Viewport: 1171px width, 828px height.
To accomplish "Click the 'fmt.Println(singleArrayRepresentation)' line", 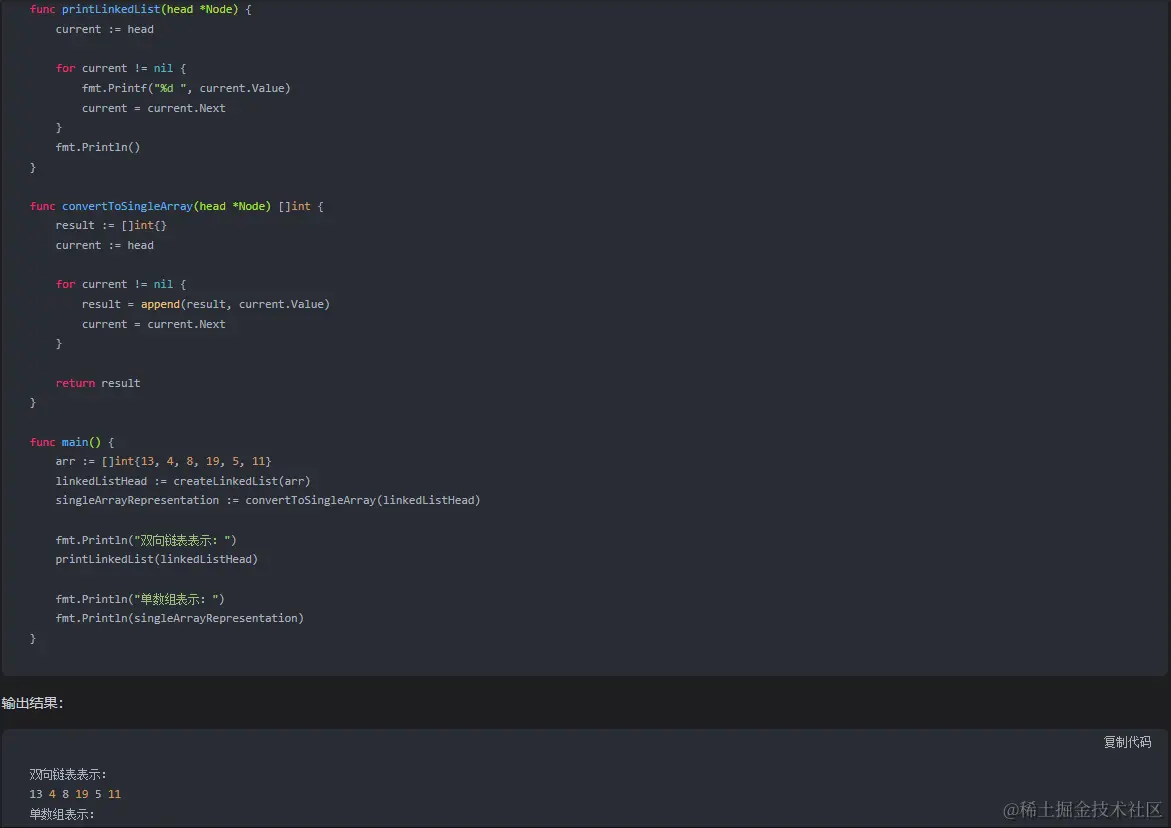I will pos(179,618).
